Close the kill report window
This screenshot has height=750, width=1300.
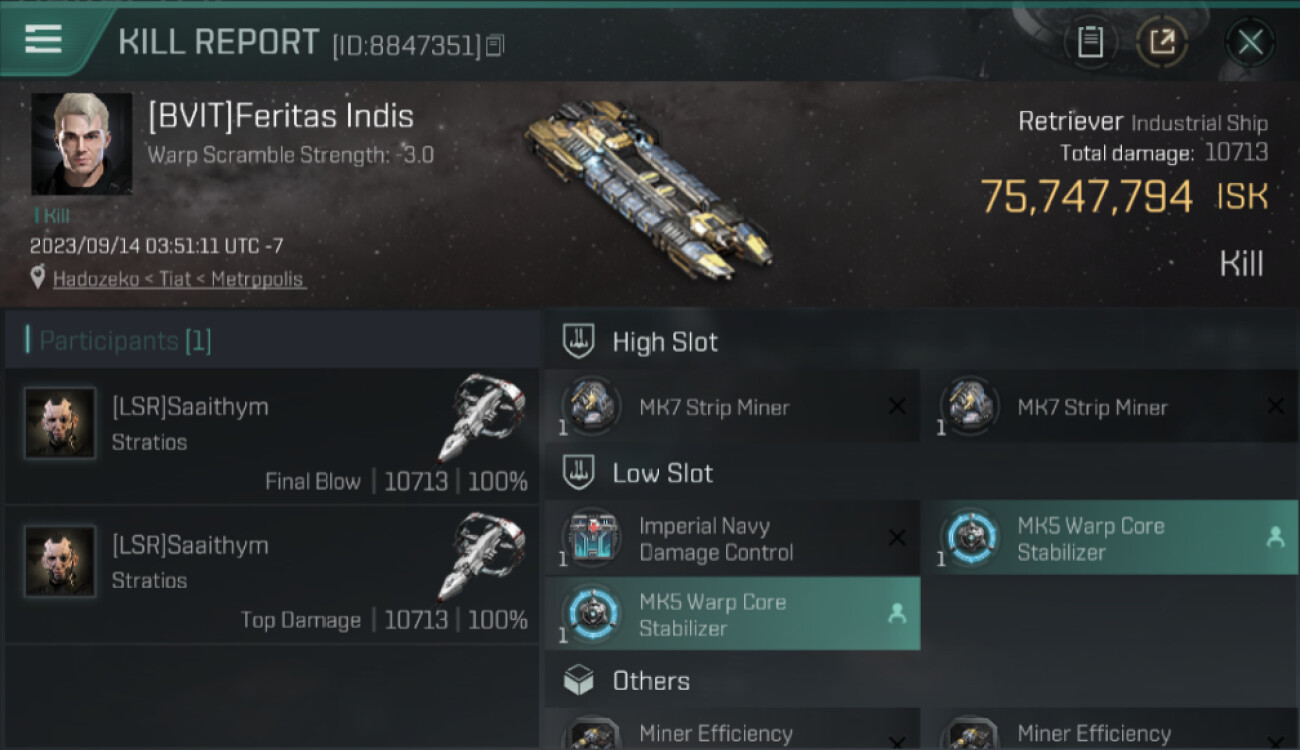1250,42
